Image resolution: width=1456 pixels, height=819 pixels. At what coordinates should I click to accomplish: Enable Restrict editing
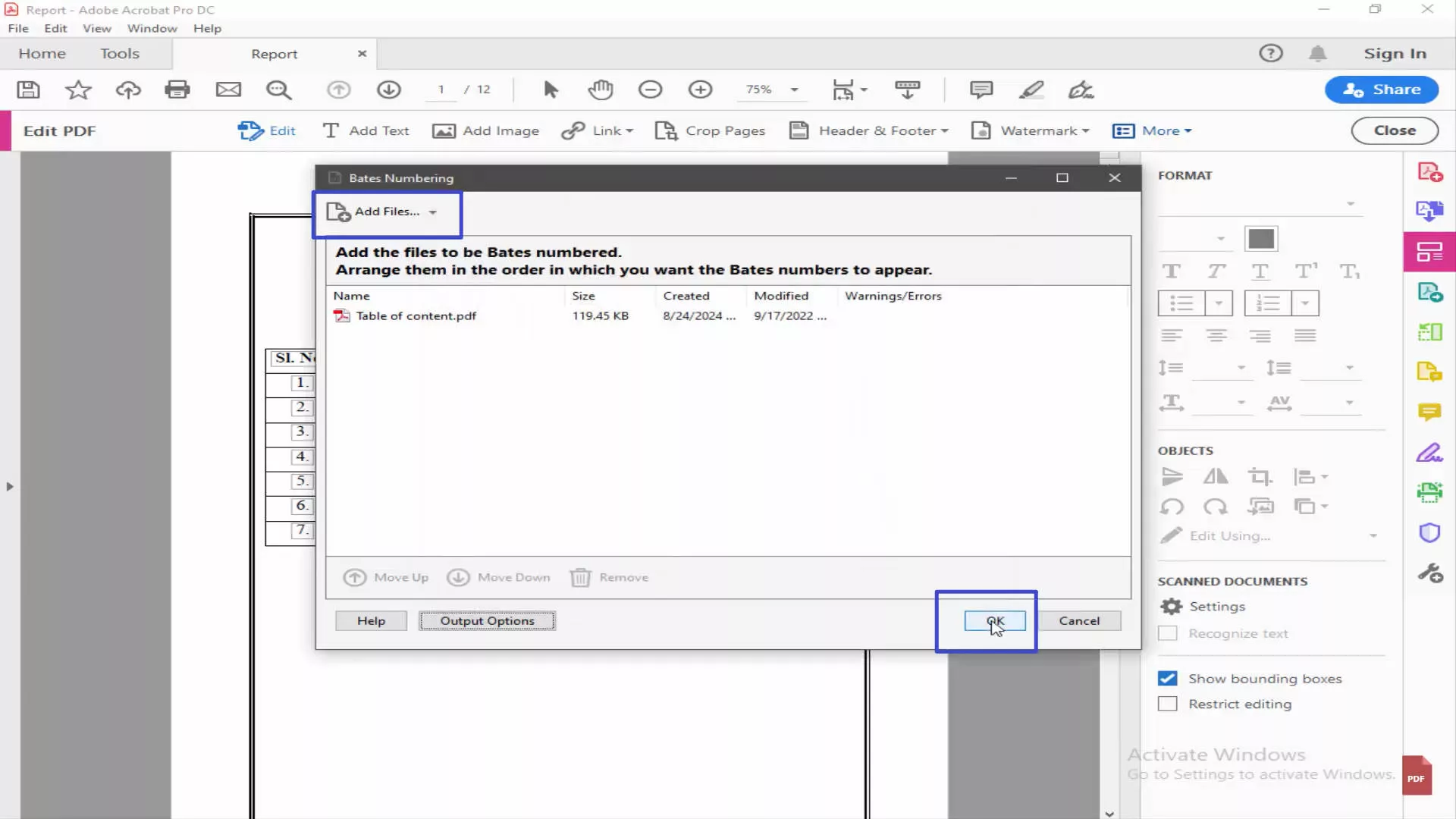1167,704
